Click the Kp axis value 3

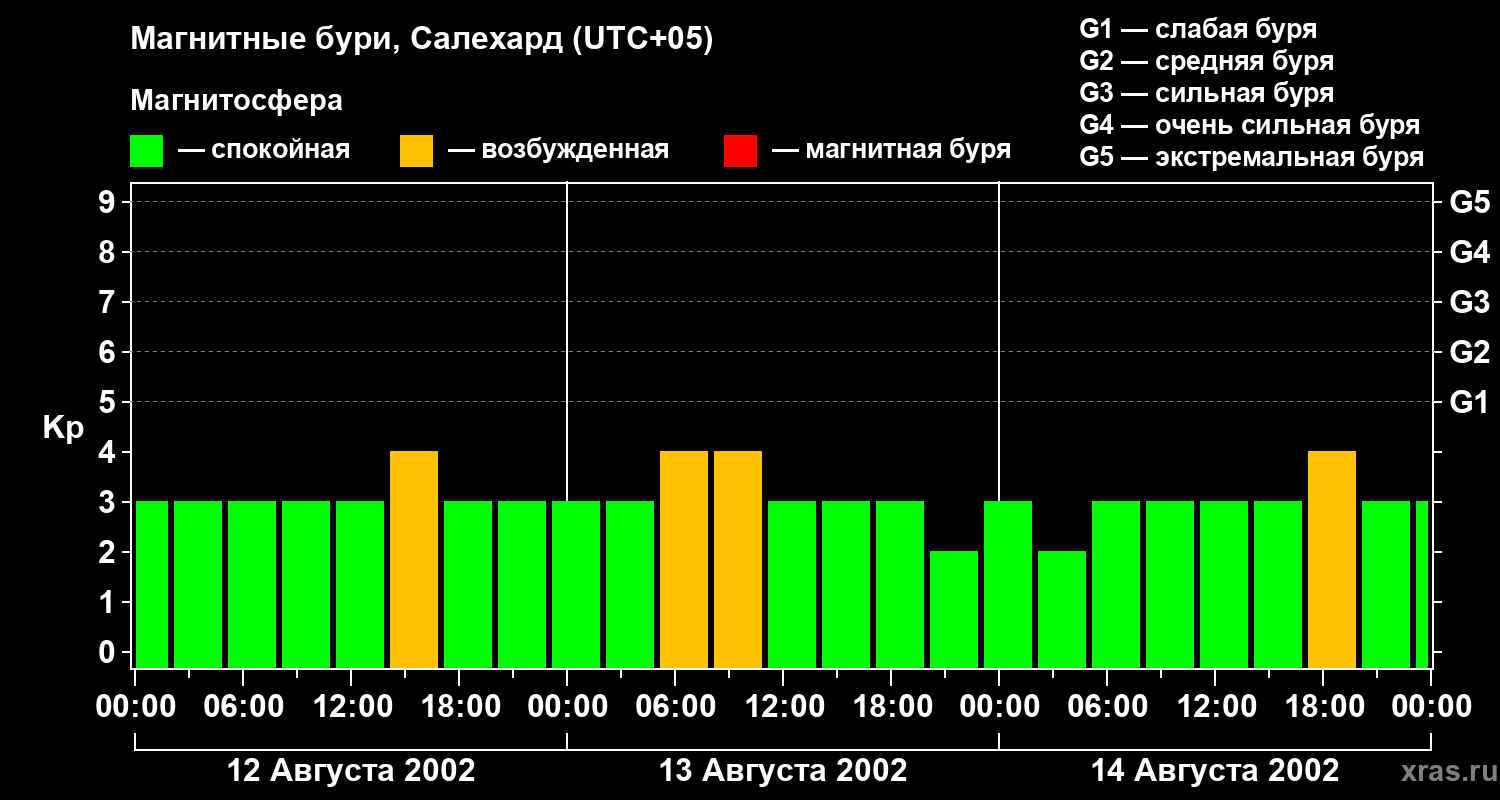109,502
